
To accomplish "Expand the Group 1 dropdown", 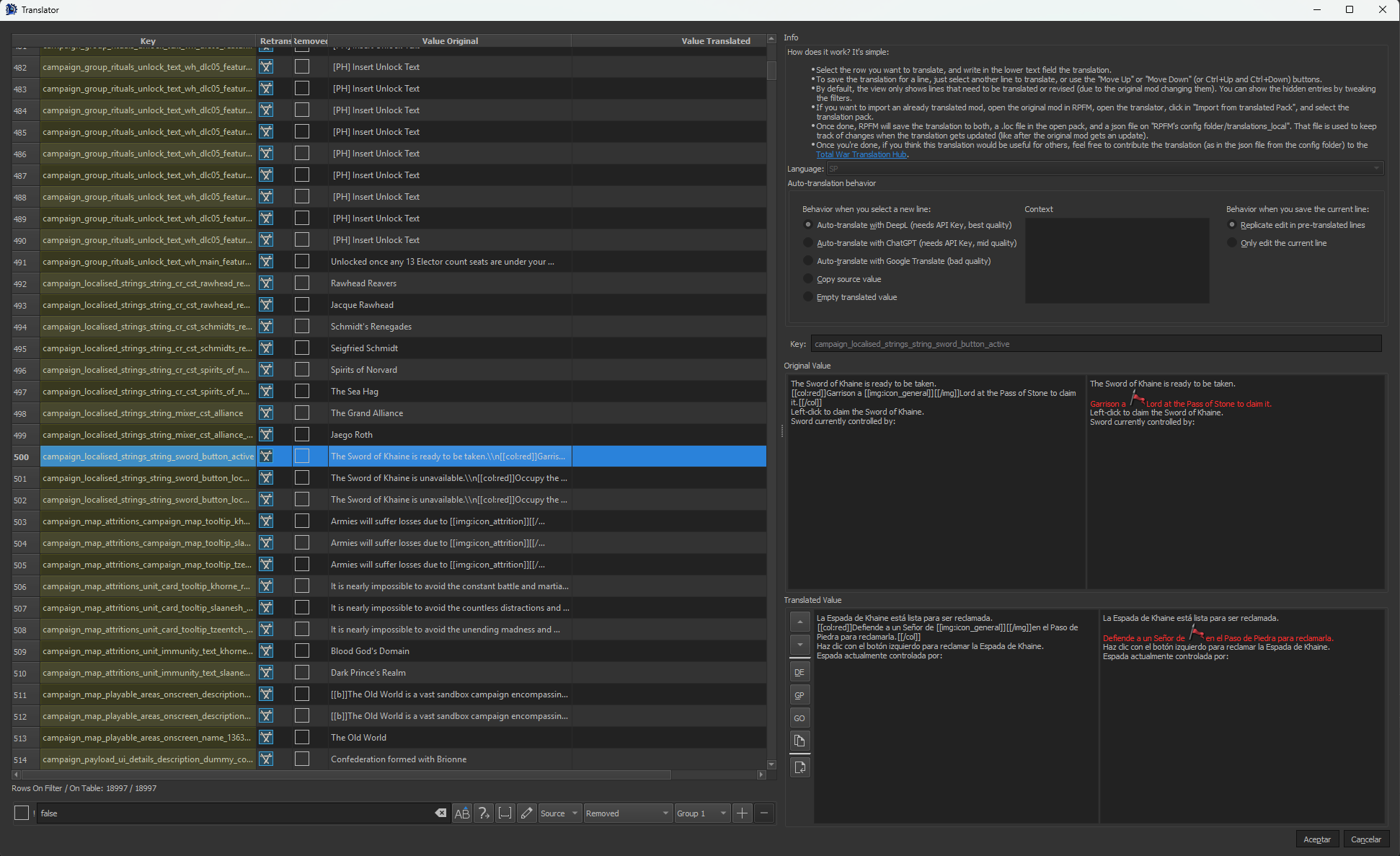I will tap(701, 813).
